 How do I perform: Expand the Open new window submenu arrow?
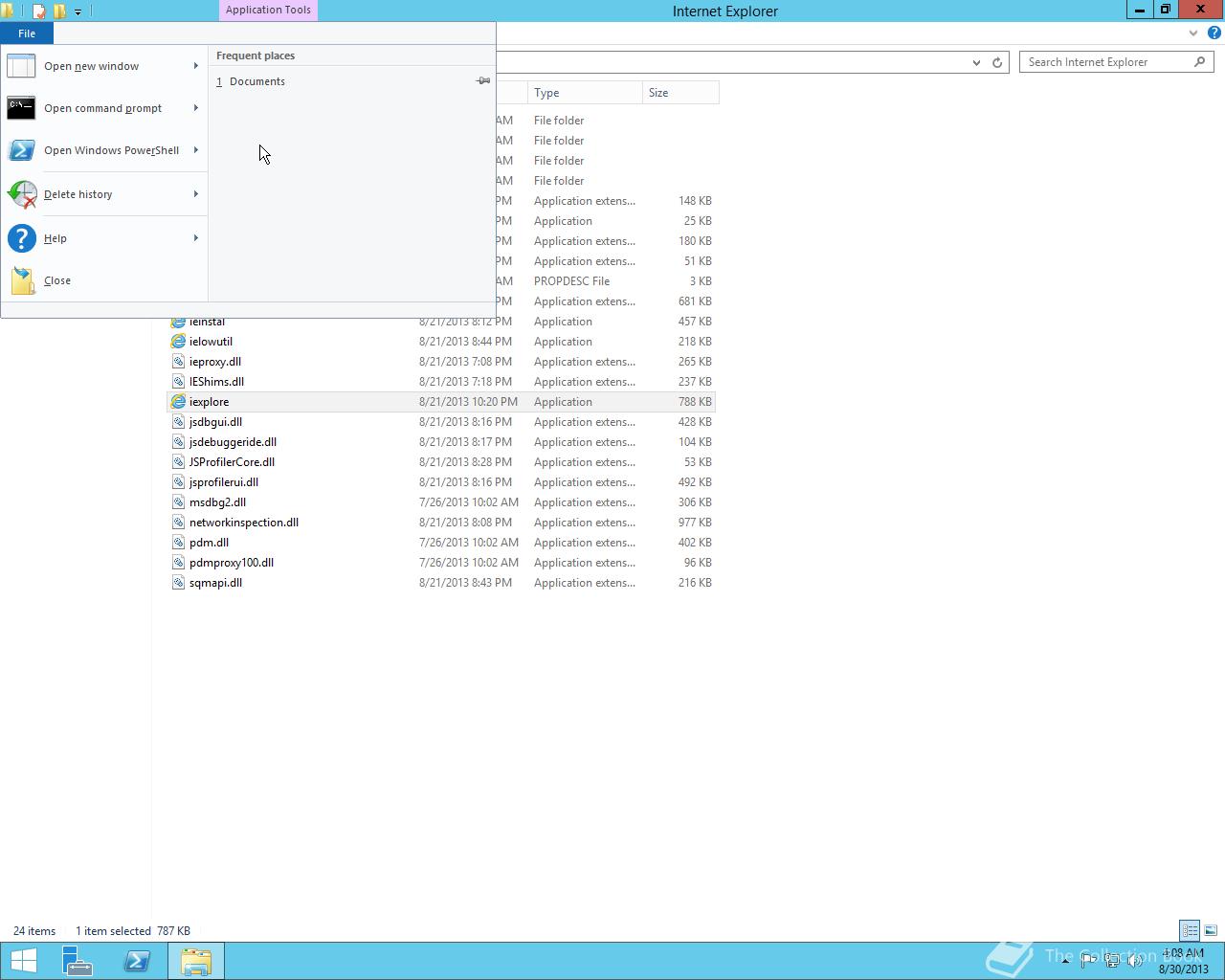click(196, 66)
